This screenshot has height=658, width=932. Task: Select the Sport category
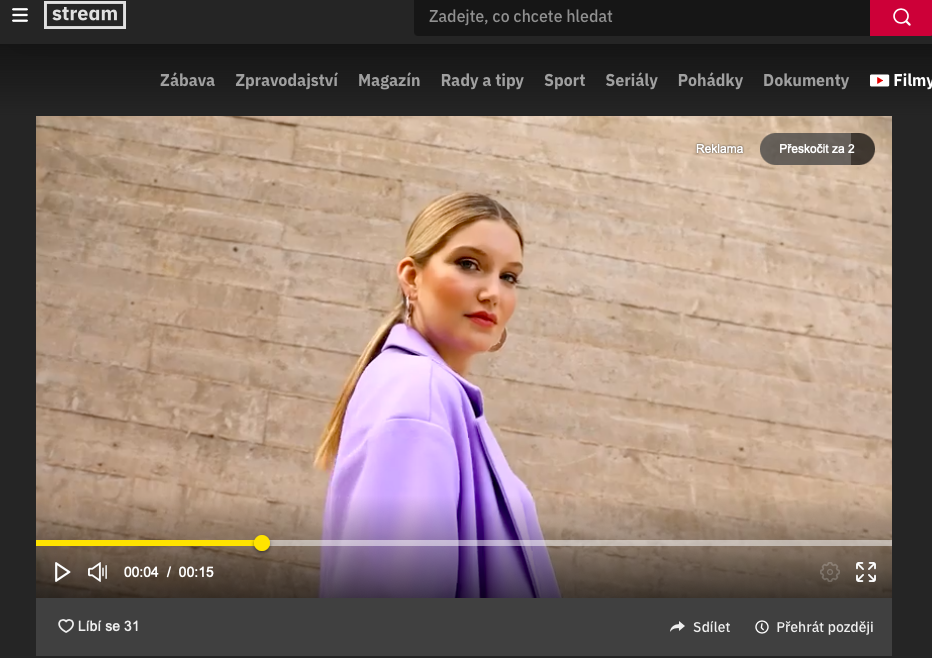coord(564,81)
